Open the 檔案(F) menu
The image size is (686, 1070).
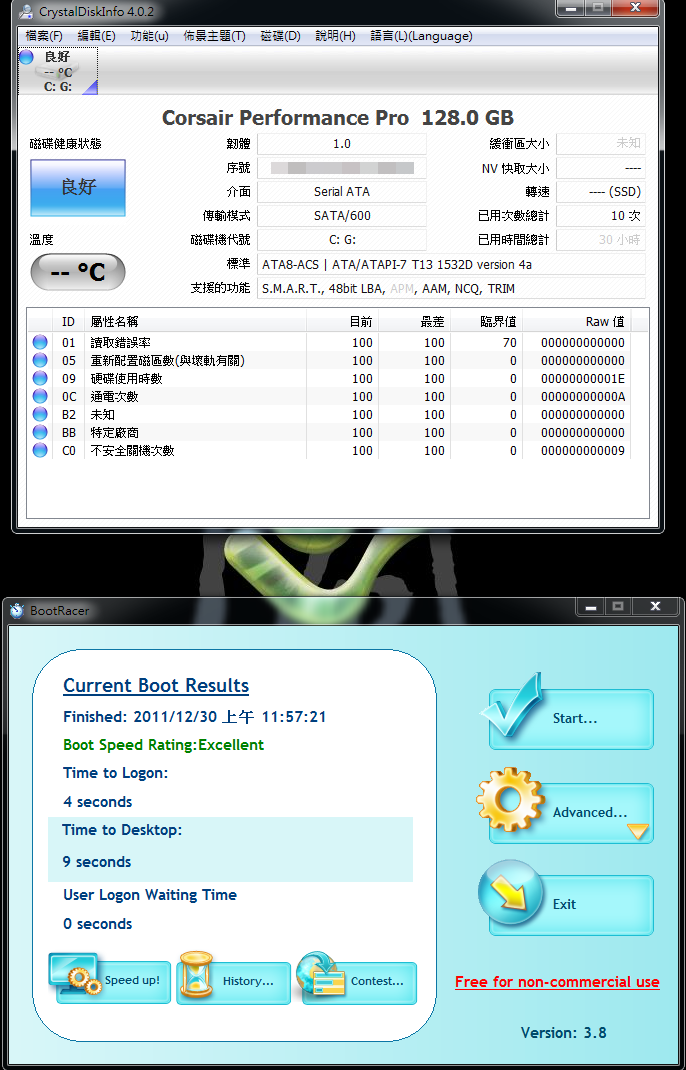pyautogui.click(x=44, y=36)
